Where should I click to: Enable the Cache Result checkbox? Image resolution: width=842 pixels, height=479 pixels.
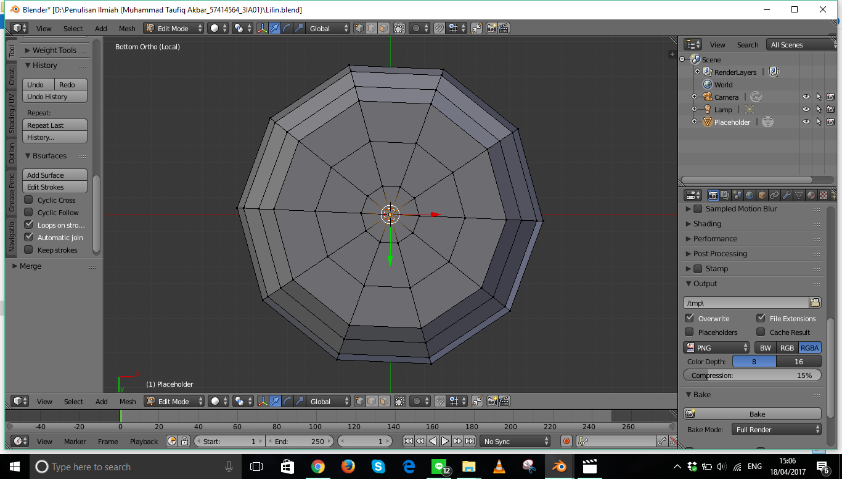761,332
